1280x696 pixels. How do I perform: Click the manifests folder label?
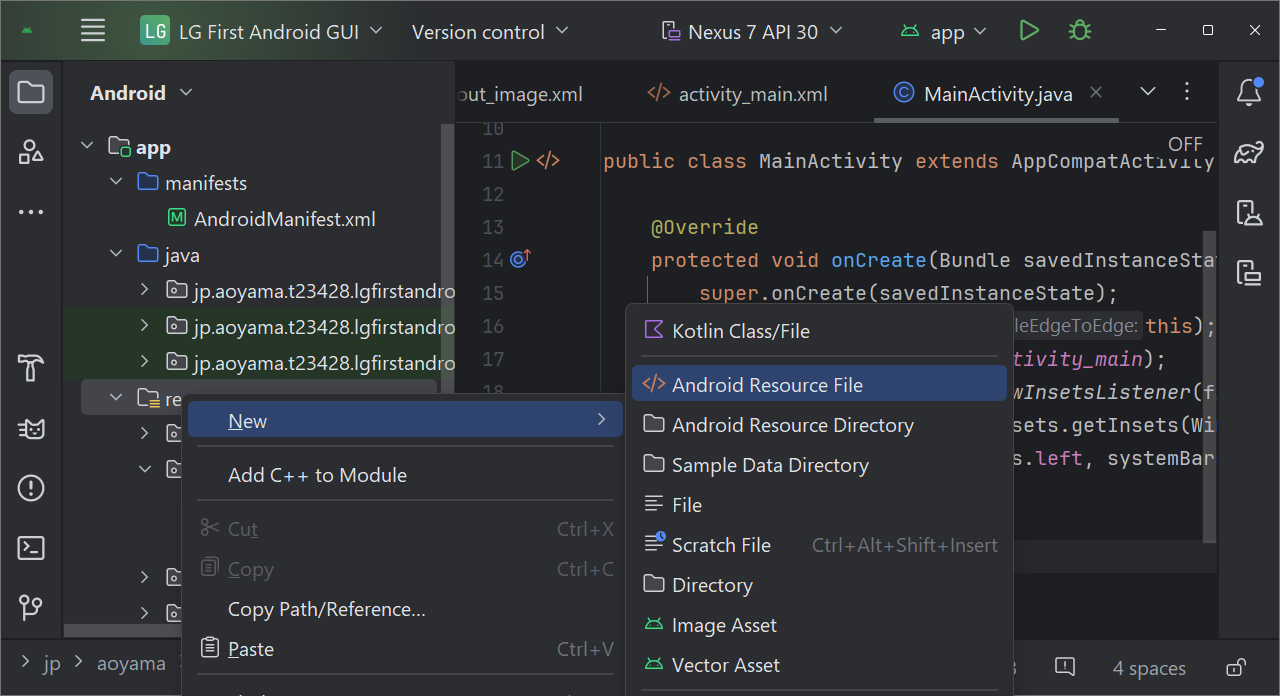(205, 183)
